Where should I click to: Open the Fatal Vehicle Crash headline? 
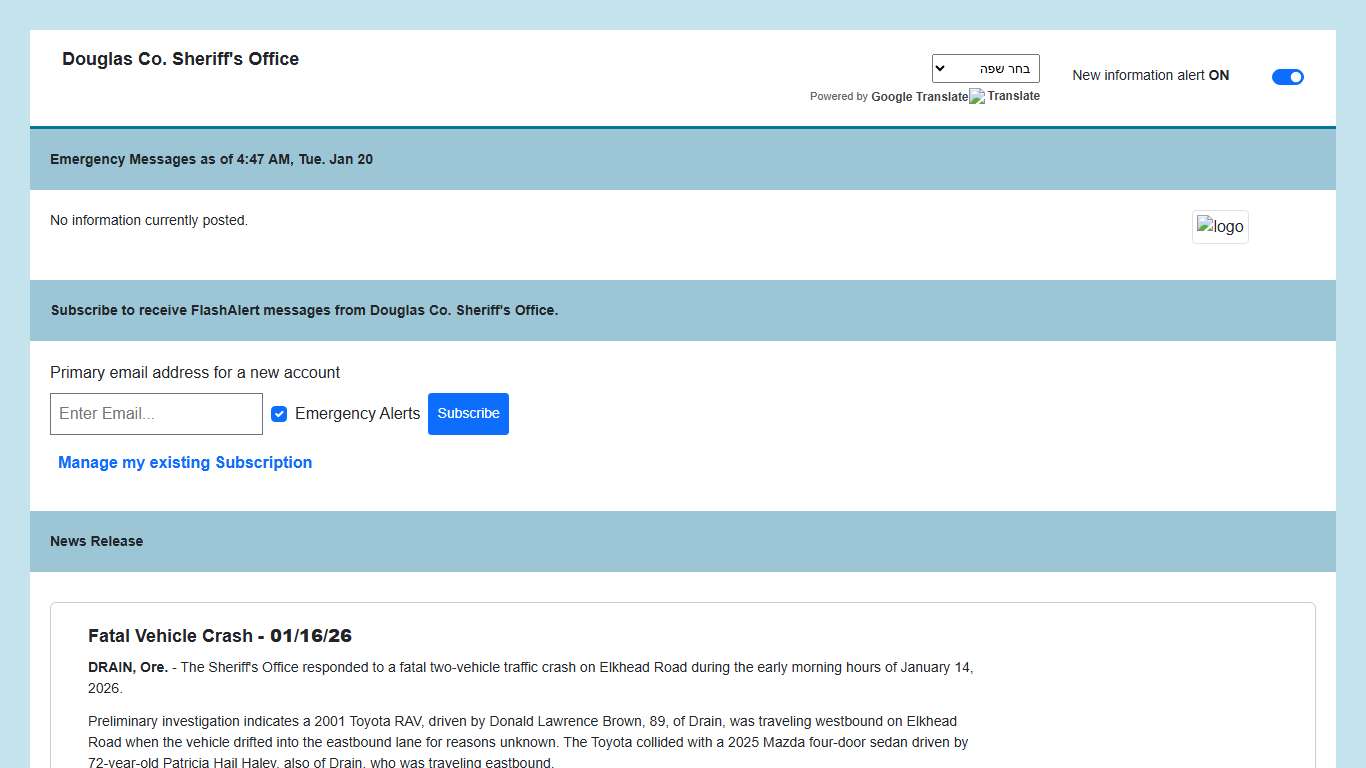[220, 636]
